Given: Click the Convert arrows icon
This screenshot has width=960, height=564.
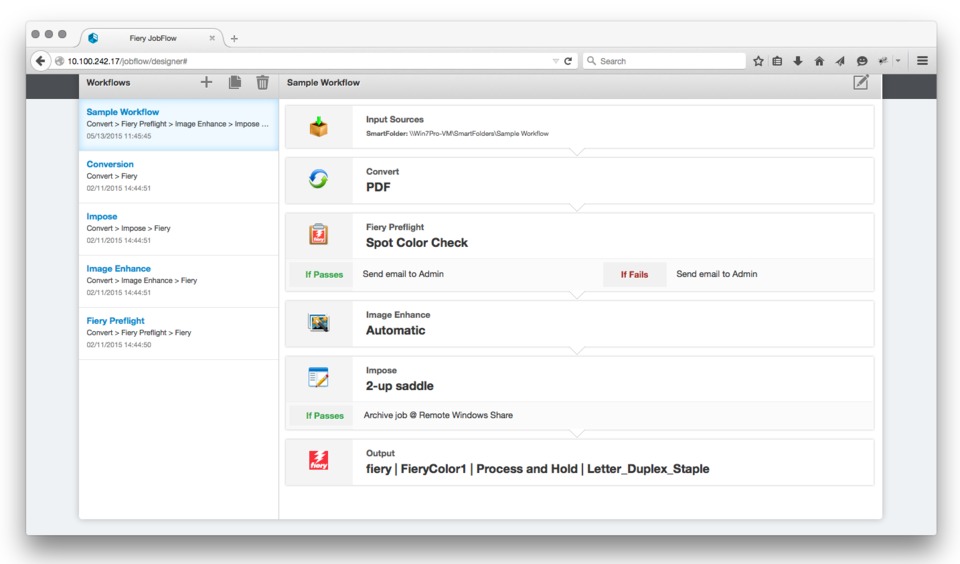Looking at the screenshot, I should coord(318,179).
